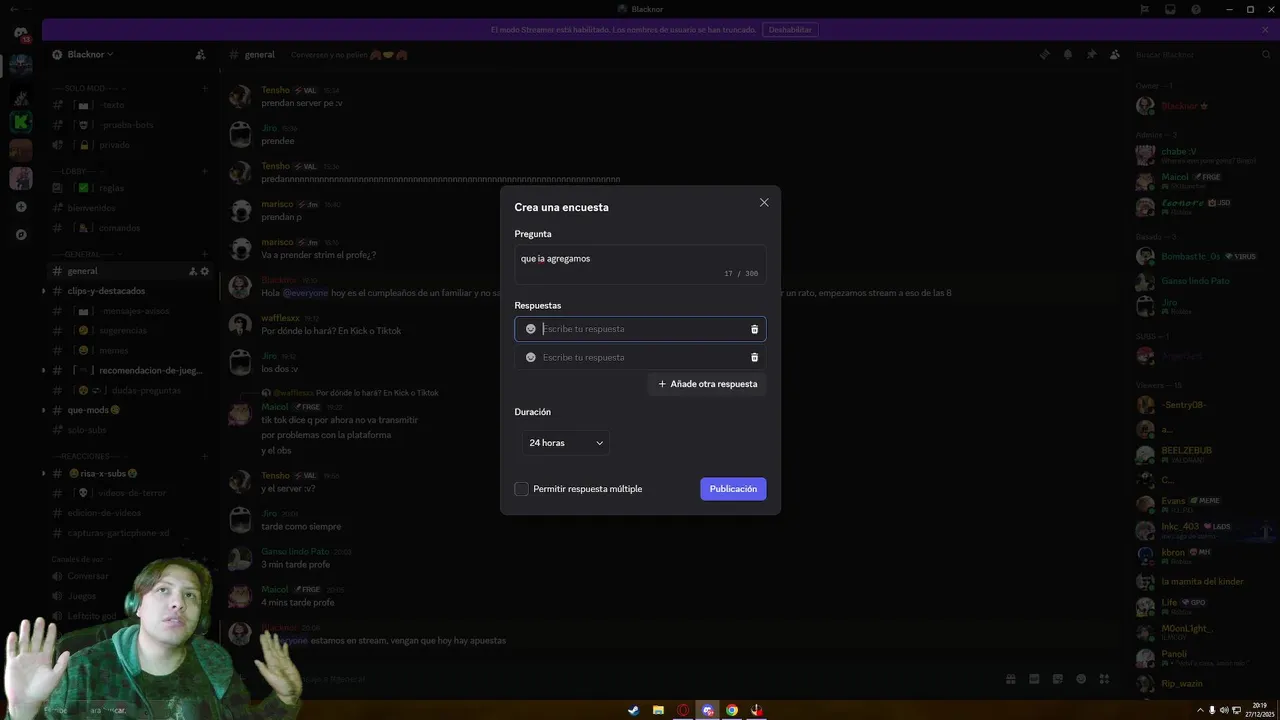Toggle the member list icon
The height and width of the screenshot is (720, 1280).
1115,54
